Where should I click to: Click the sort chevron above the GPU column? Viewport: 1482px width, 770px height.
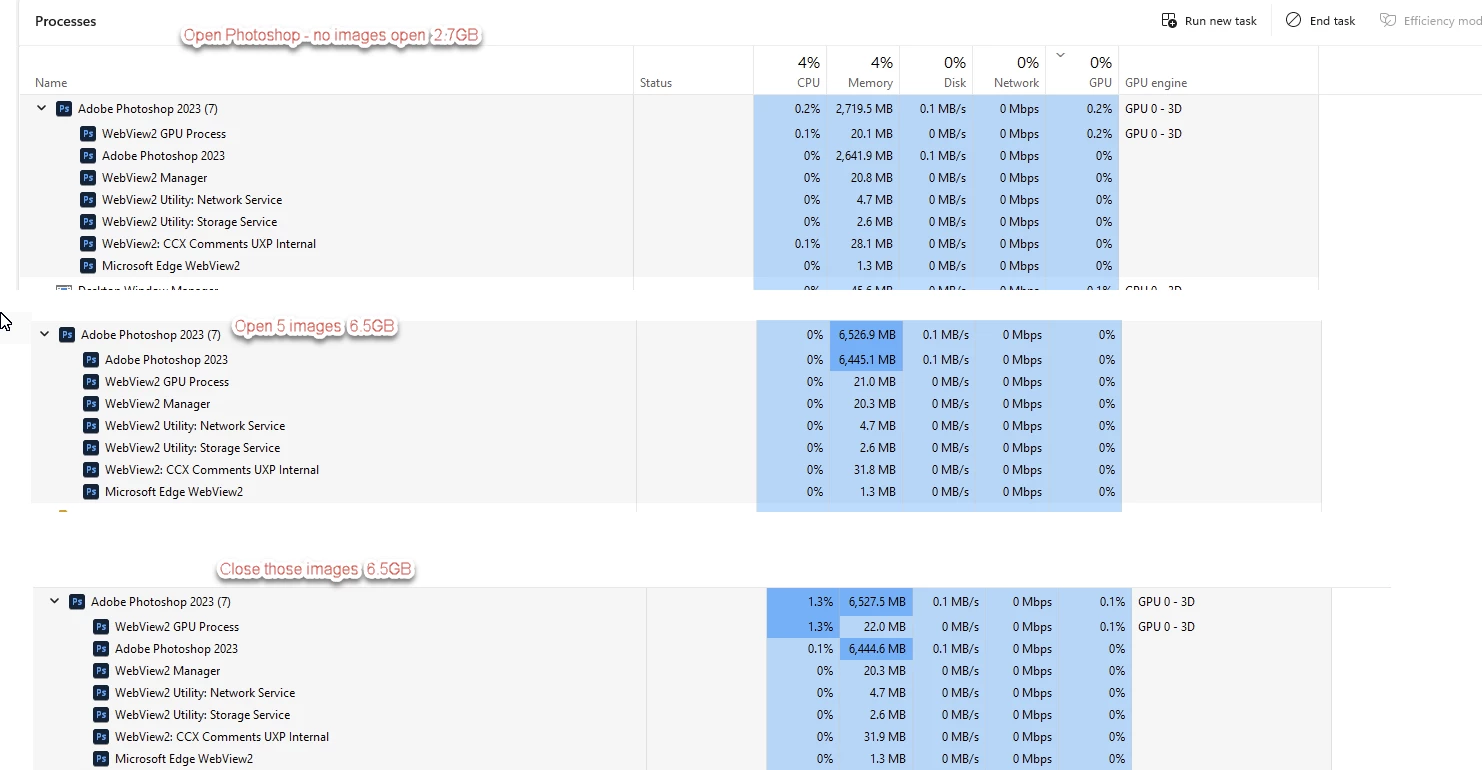click(1061, 55)
